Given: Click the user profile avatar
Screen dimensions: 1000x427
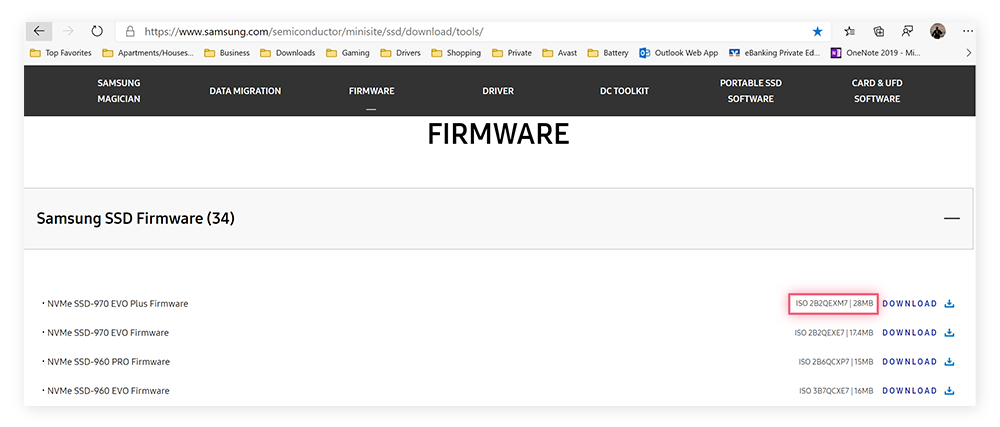Looking at the screenshot, I should click(937, 31).
